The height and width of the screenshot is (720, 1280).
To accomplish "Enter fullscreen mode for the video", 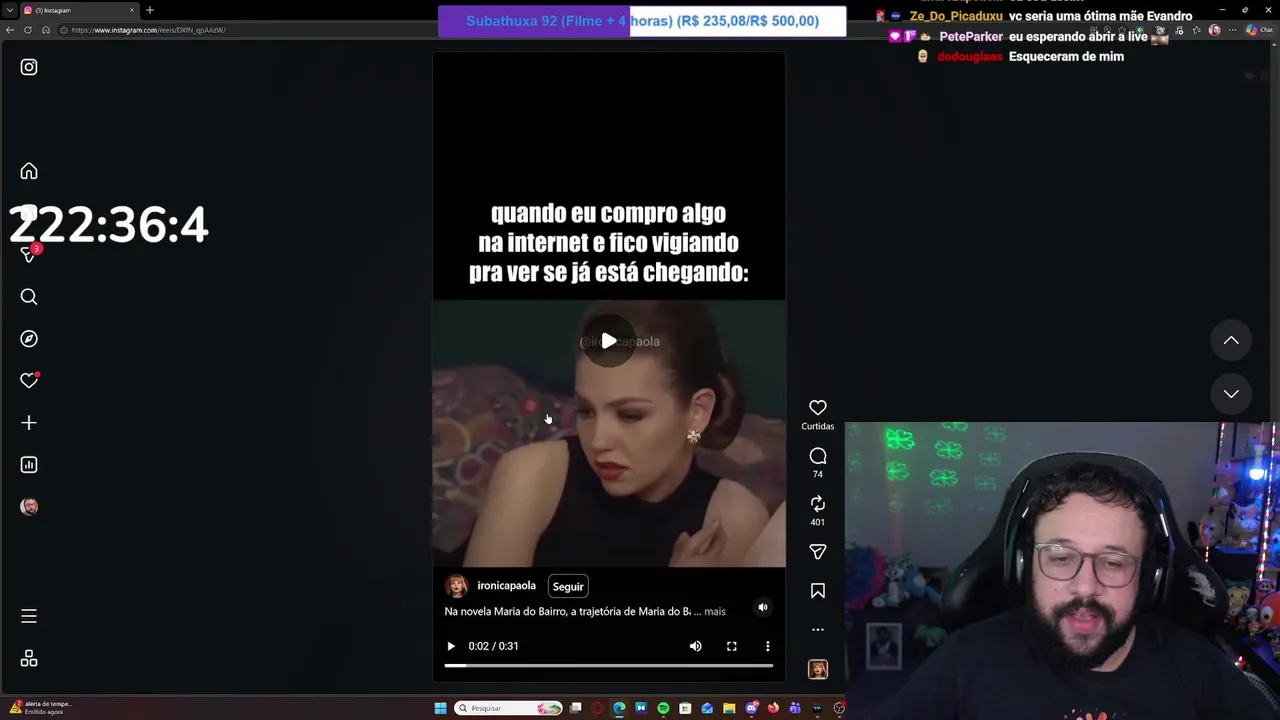I will (732, 646).
